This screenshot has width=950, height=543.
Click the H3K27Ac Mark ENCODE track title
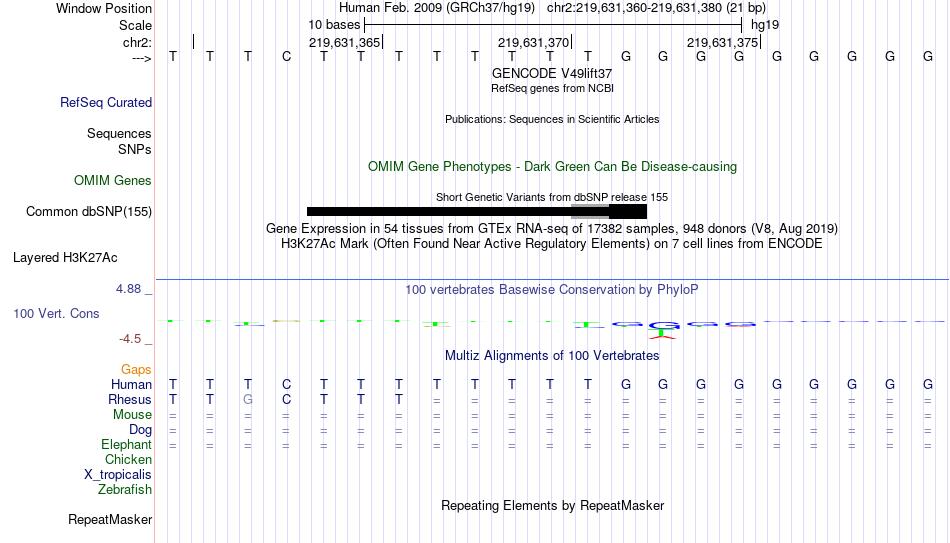(552, 244)
